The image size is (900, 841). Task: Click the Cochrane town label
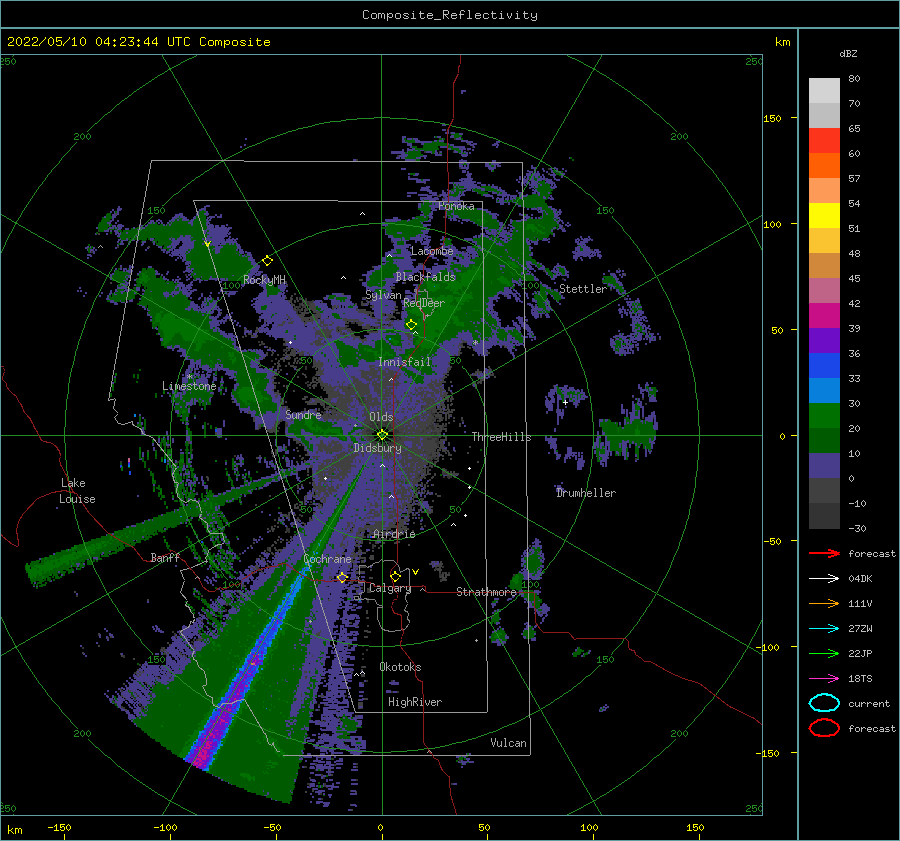(327, 559)
